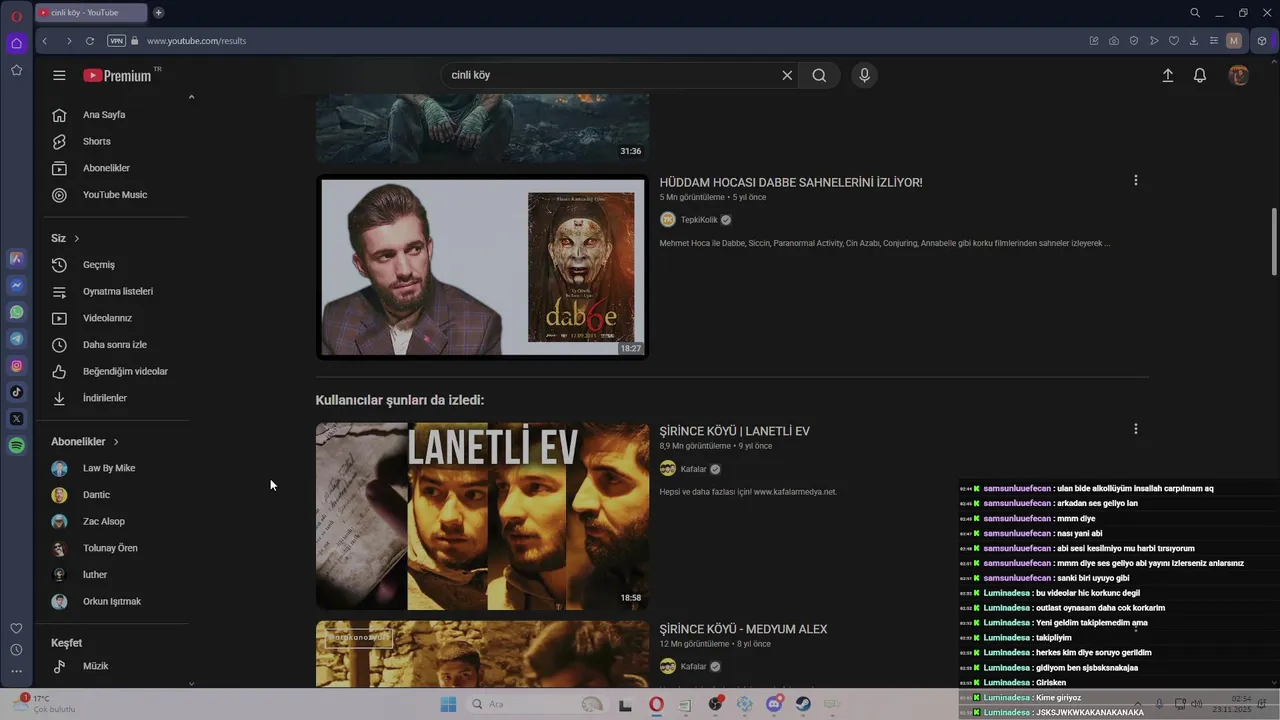Start voice search with the microphone
The image size is (1280, 720).
tap(865, 75)
